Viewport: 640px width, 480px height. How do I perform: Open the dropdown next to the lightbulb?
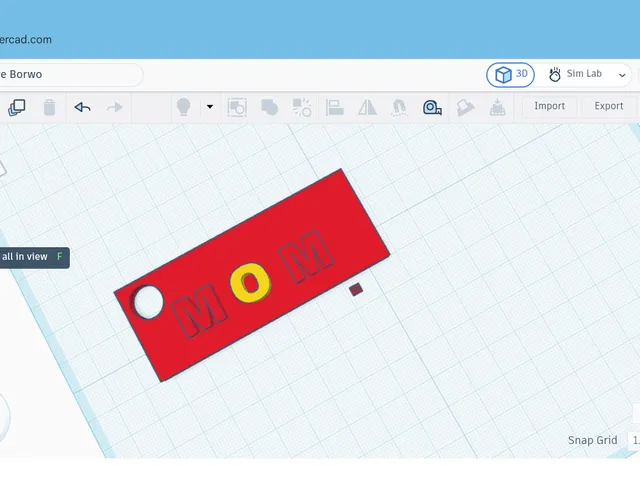tap(210, 107)
